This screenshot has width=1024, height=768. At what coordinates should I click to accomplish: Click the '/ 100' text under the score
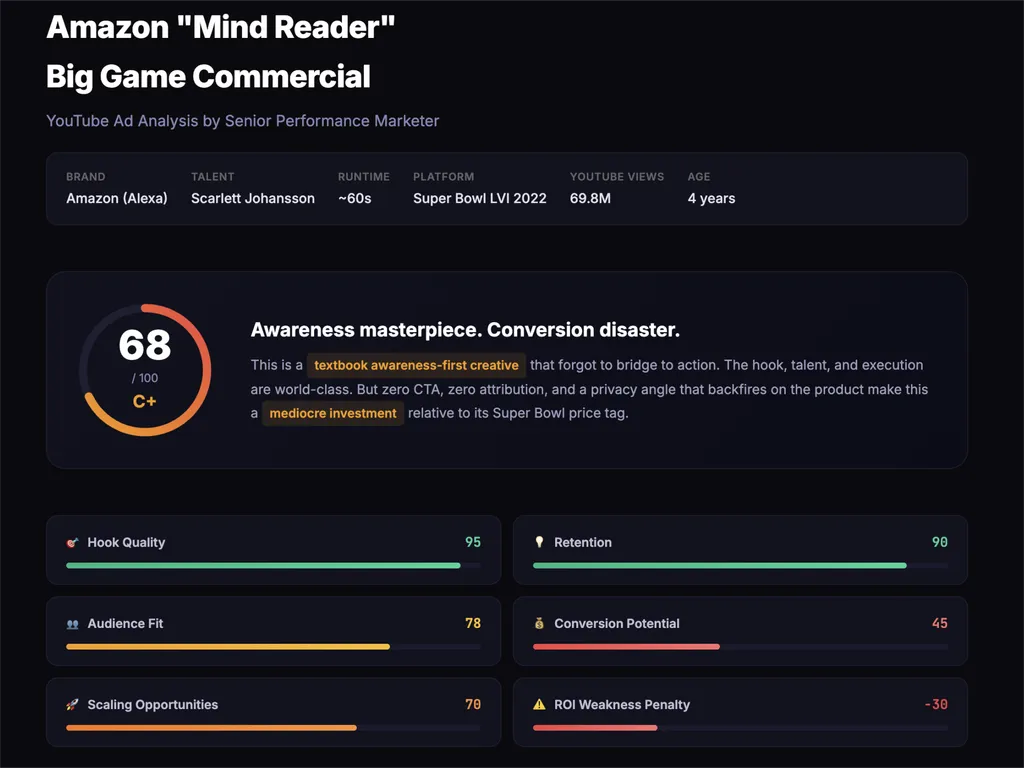point(145,378)
